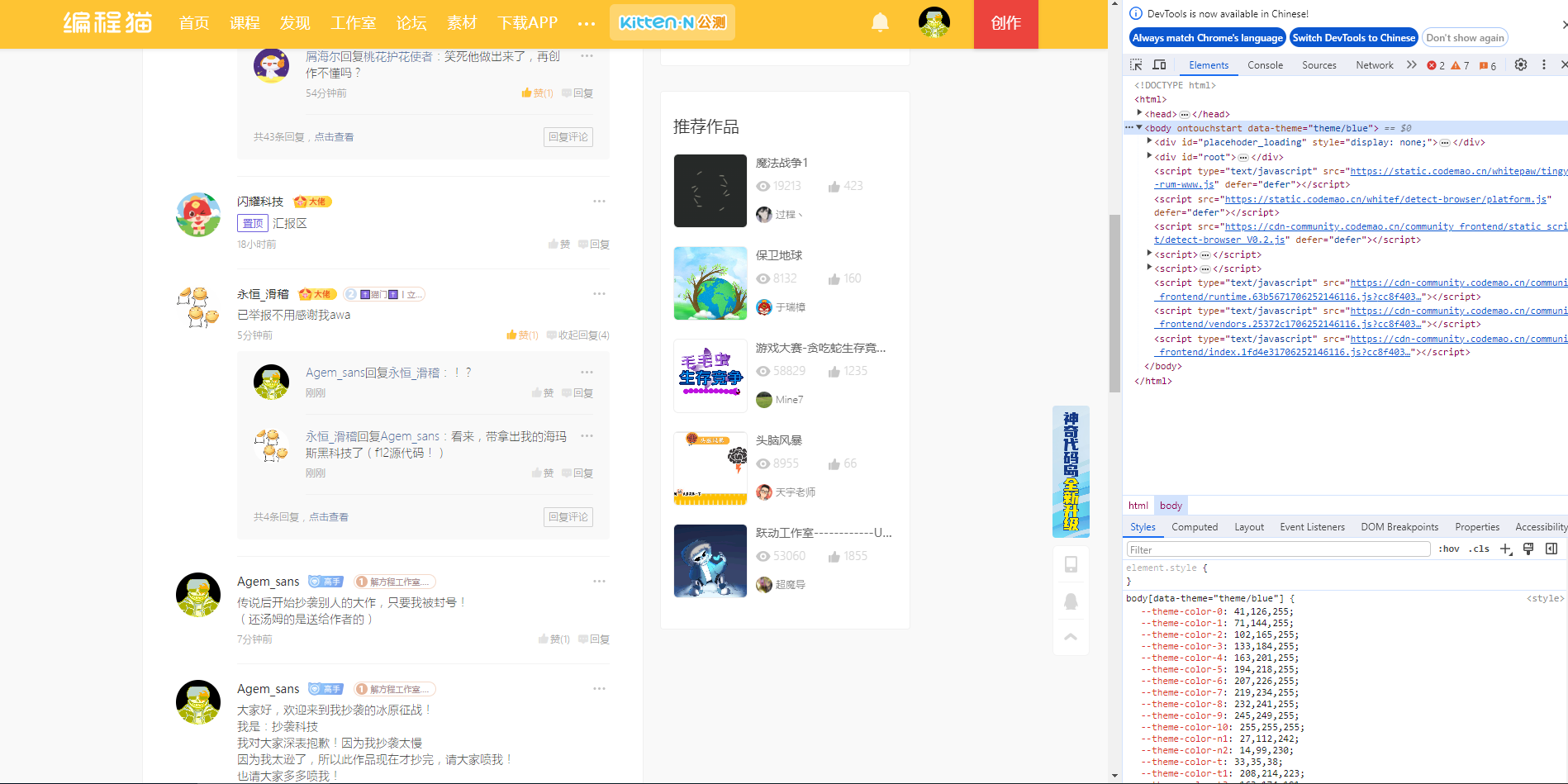Switch to the DevTools Network tab

(x=1374, y=65)
